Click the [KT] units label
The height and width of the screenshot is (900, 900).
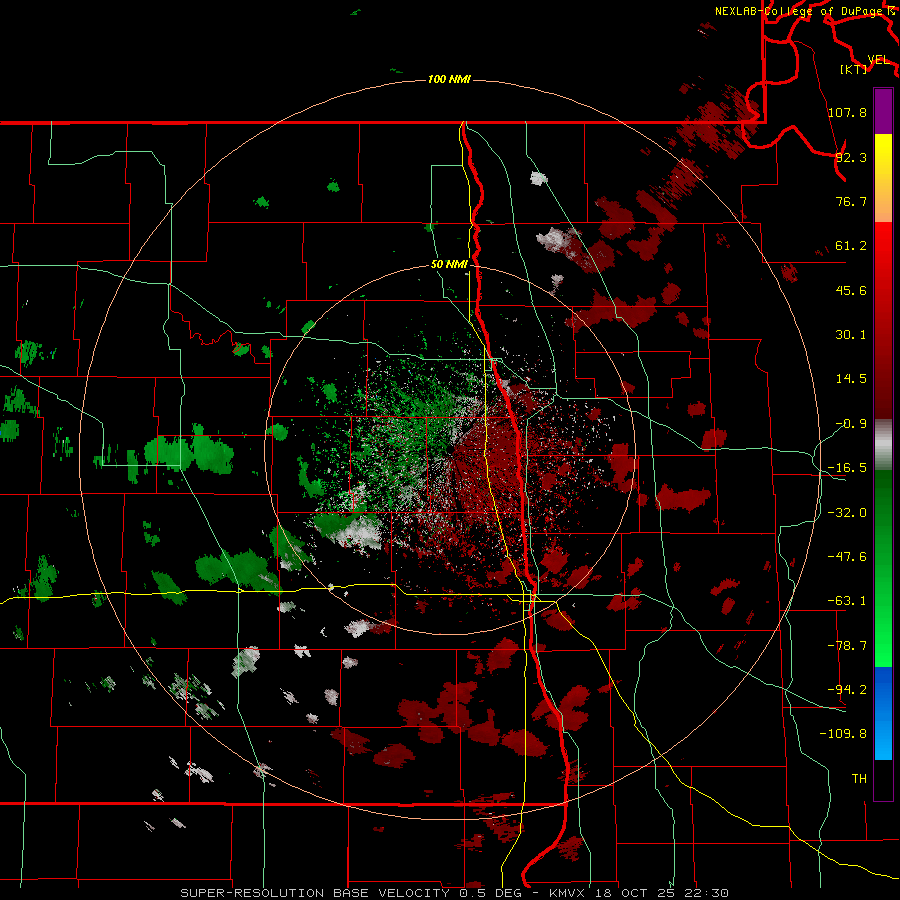tap(854, 69)
